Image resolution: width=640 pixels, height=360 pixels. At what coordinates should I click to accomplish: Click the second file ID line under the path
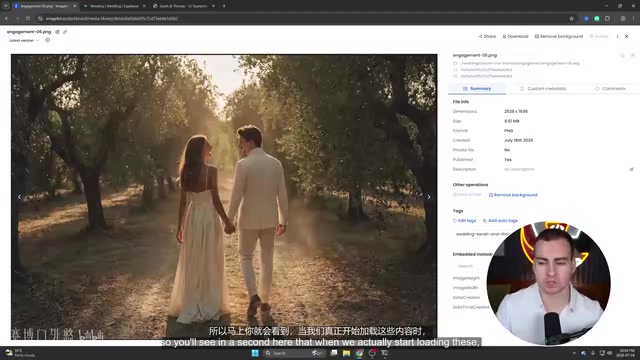pos(486,76)
